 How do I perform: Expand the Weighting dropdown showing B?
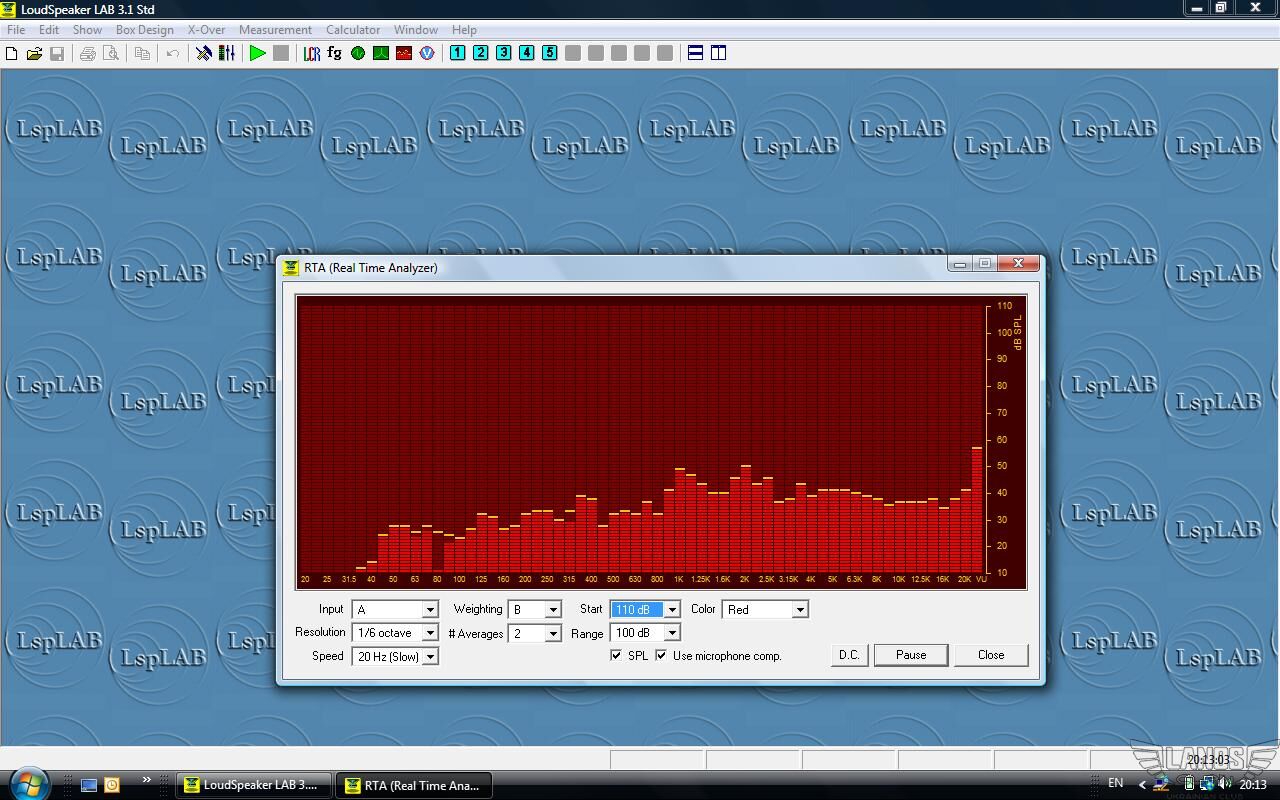coord(553,609)
